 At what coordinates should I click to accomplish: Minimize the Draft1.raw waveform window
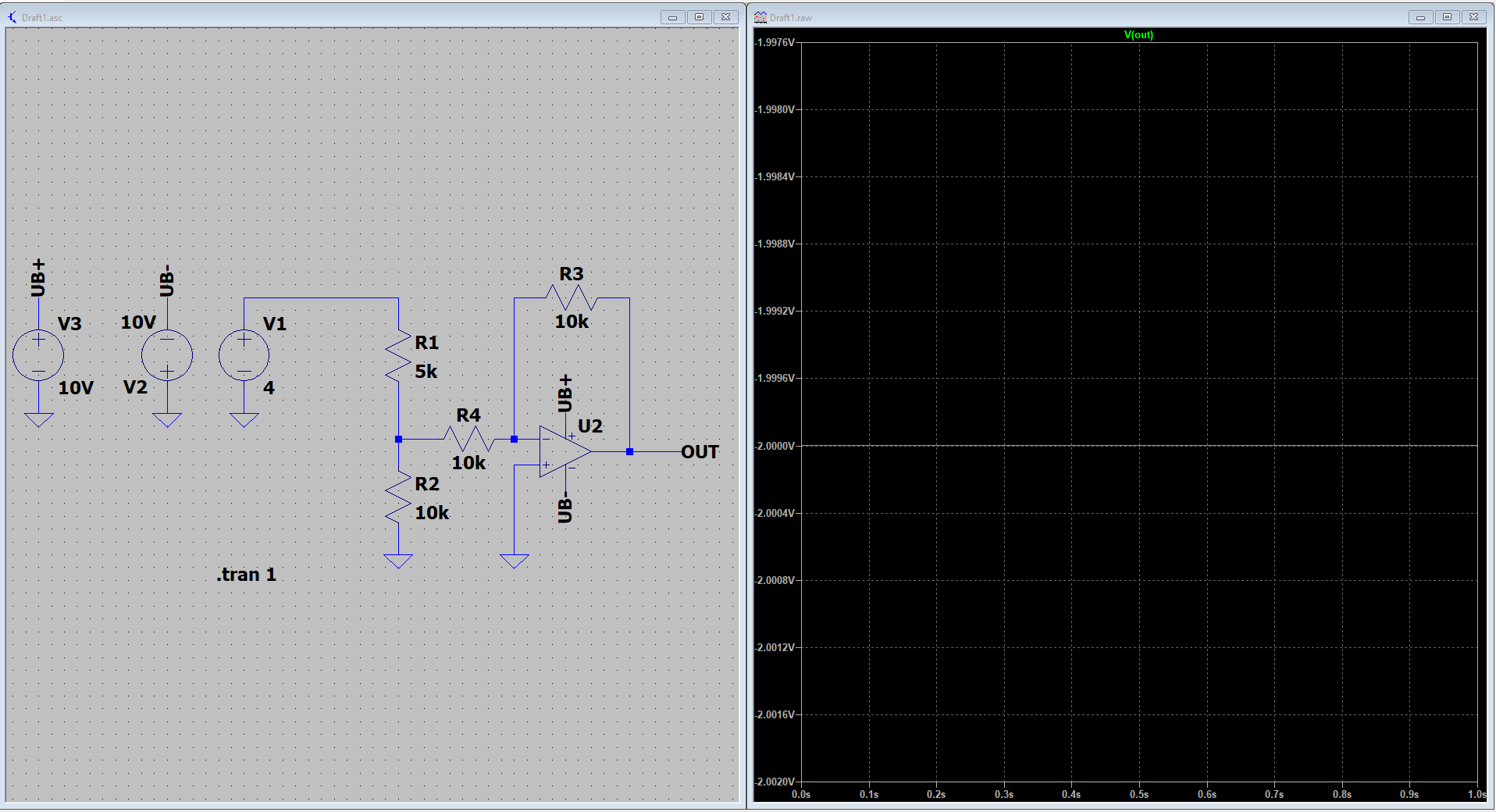(1420, 17)
